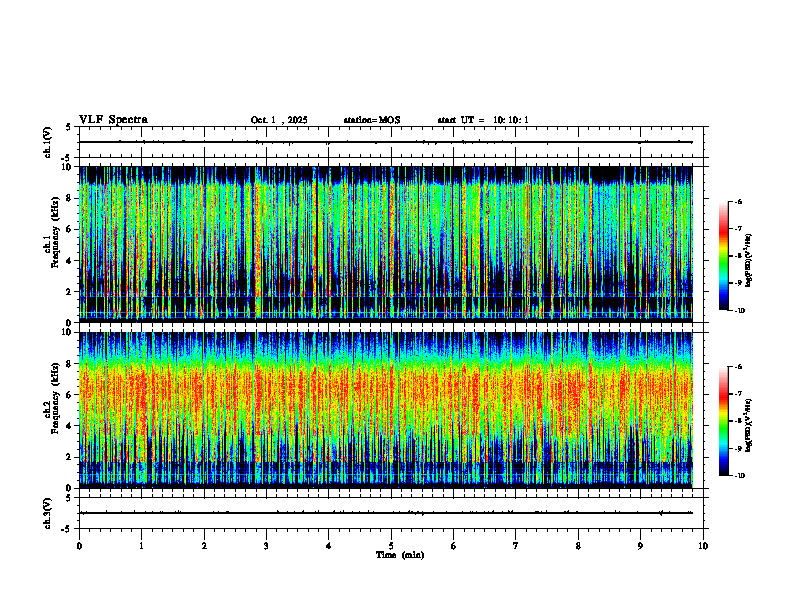The height and width of the screenshot is (612, 792).
Task: Select the "Time (min)" axis label
Action: (400, 555)
